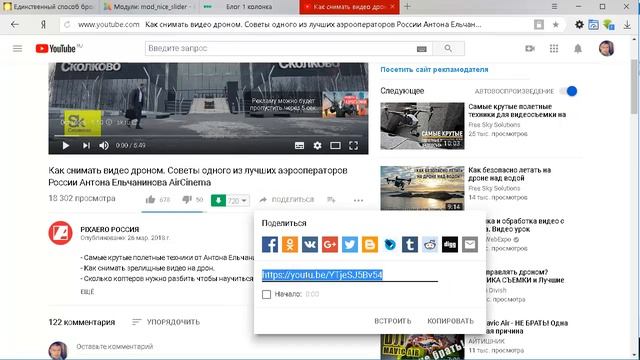640x360 pixels.
Task: Open YouTube apps grid
Action: pyautogui.click(x=554, y=49)
